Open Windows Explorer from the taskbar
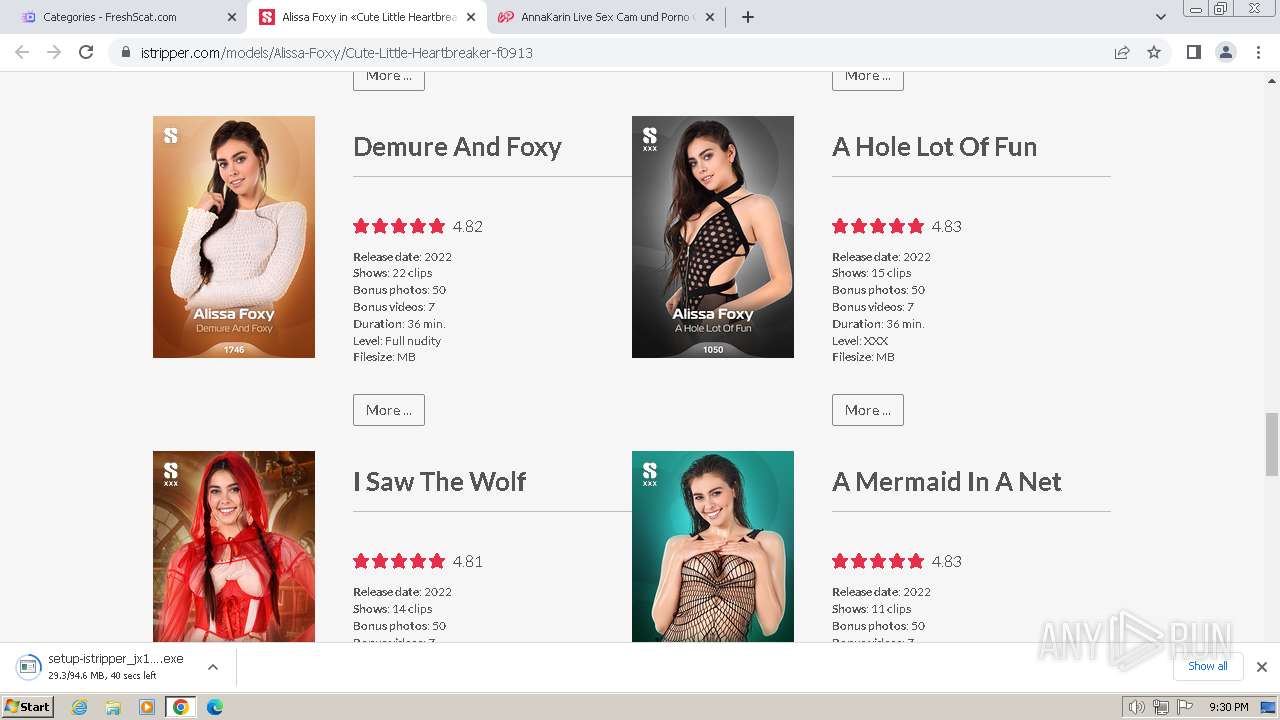The image size is (1280, 720). [113, 707]
